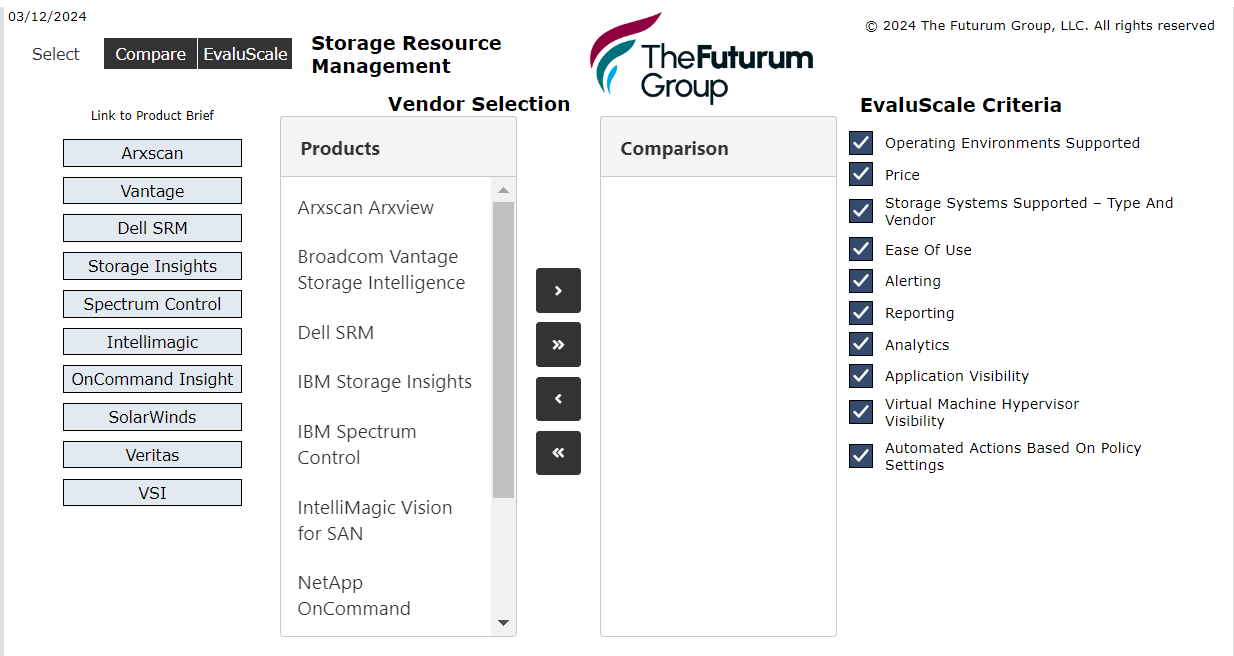1234x656 pixels.
Task: Click the down arrow on the Products scrollbar
Action: click(x=504, y=622)
